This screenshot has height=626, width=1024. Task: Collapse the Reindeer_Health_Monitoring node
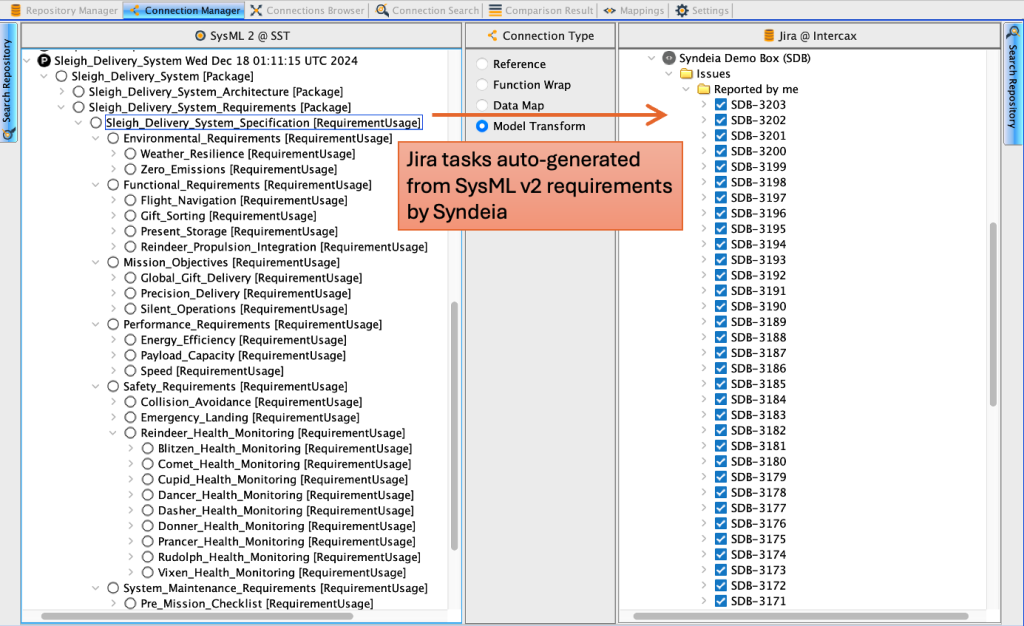tap(113, 433)
